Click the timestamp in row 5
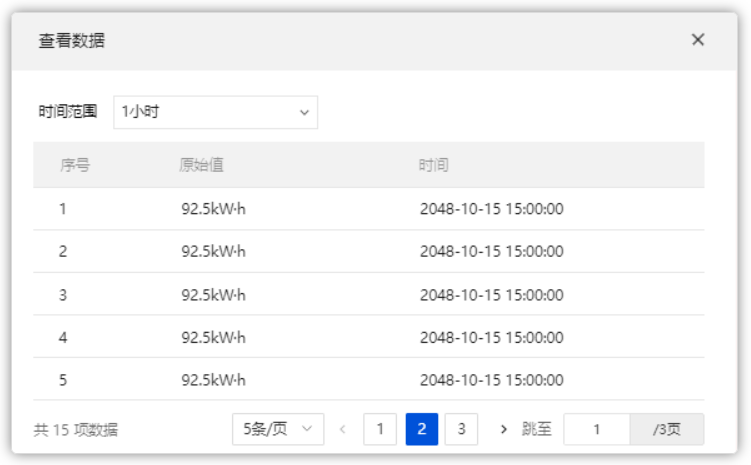Image resolution: width=751 pixels, height=465 pixels. [x=491, y=380]
